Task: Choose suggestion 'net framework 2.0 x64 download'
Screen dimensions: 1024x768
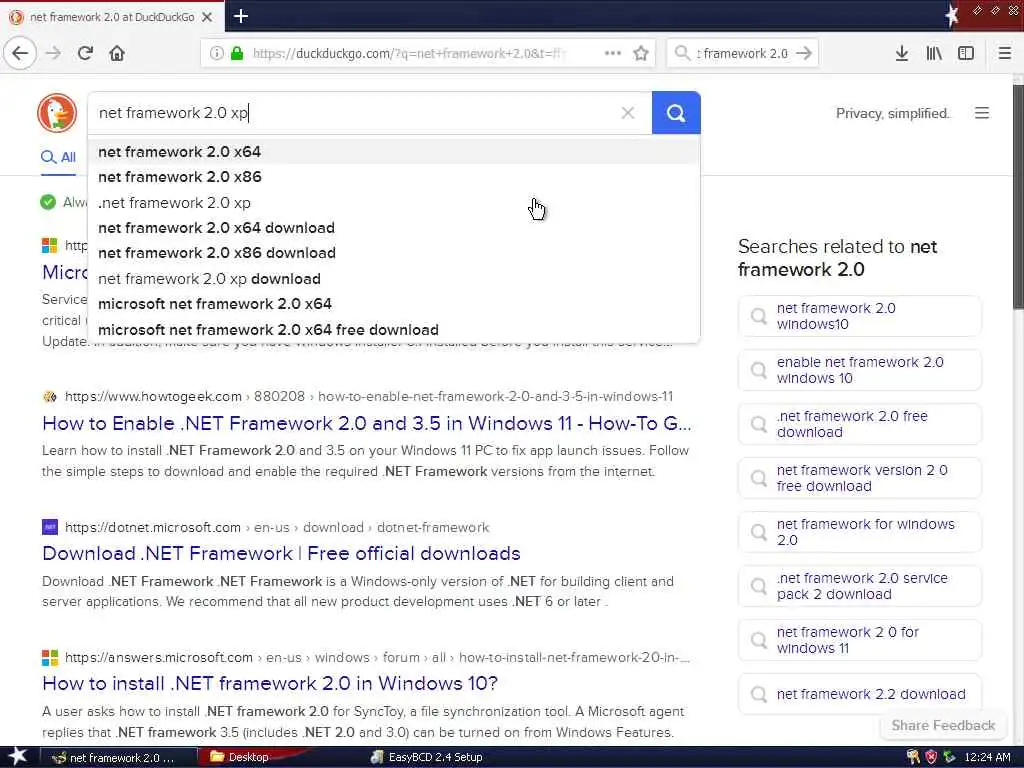Action: 394,228
